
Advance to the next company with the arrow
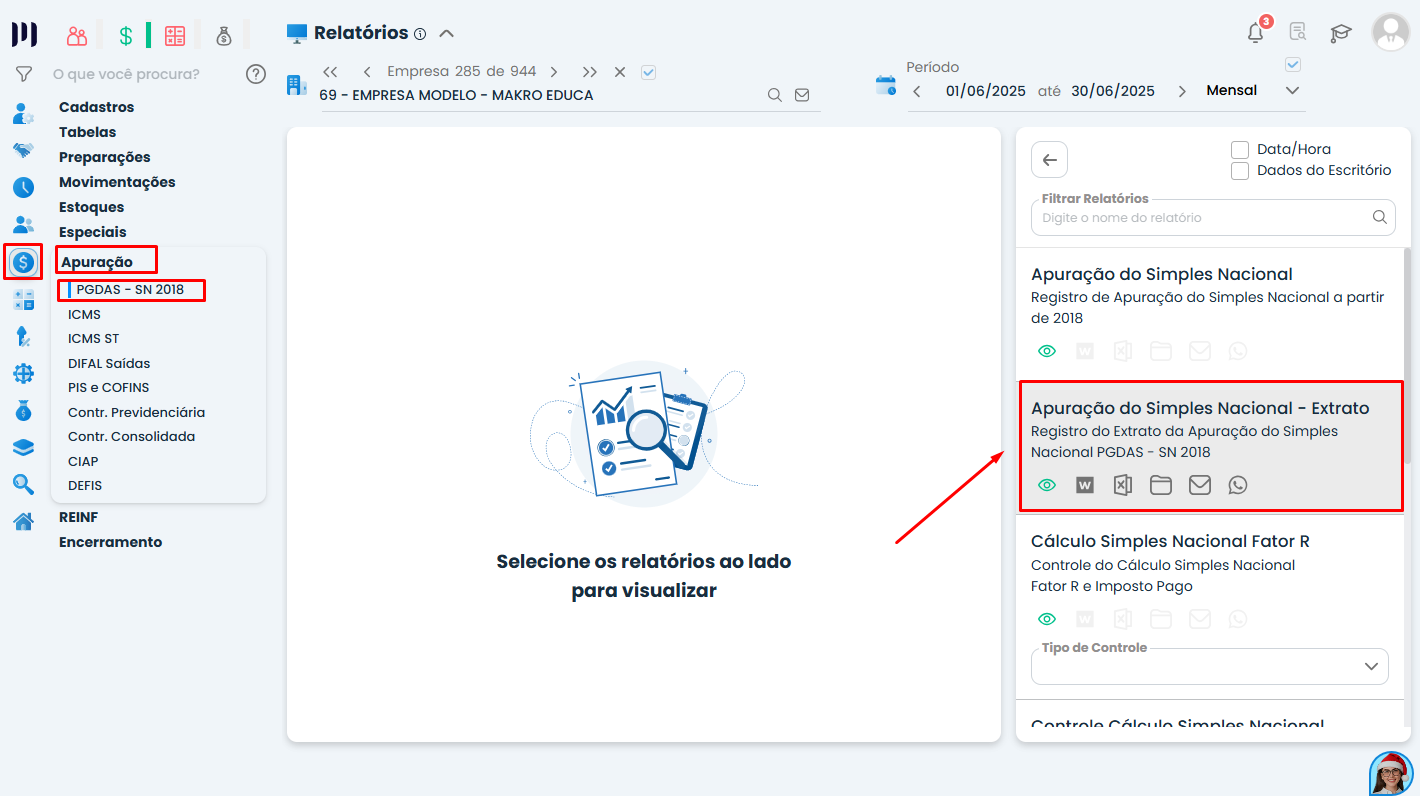(553, 71)
